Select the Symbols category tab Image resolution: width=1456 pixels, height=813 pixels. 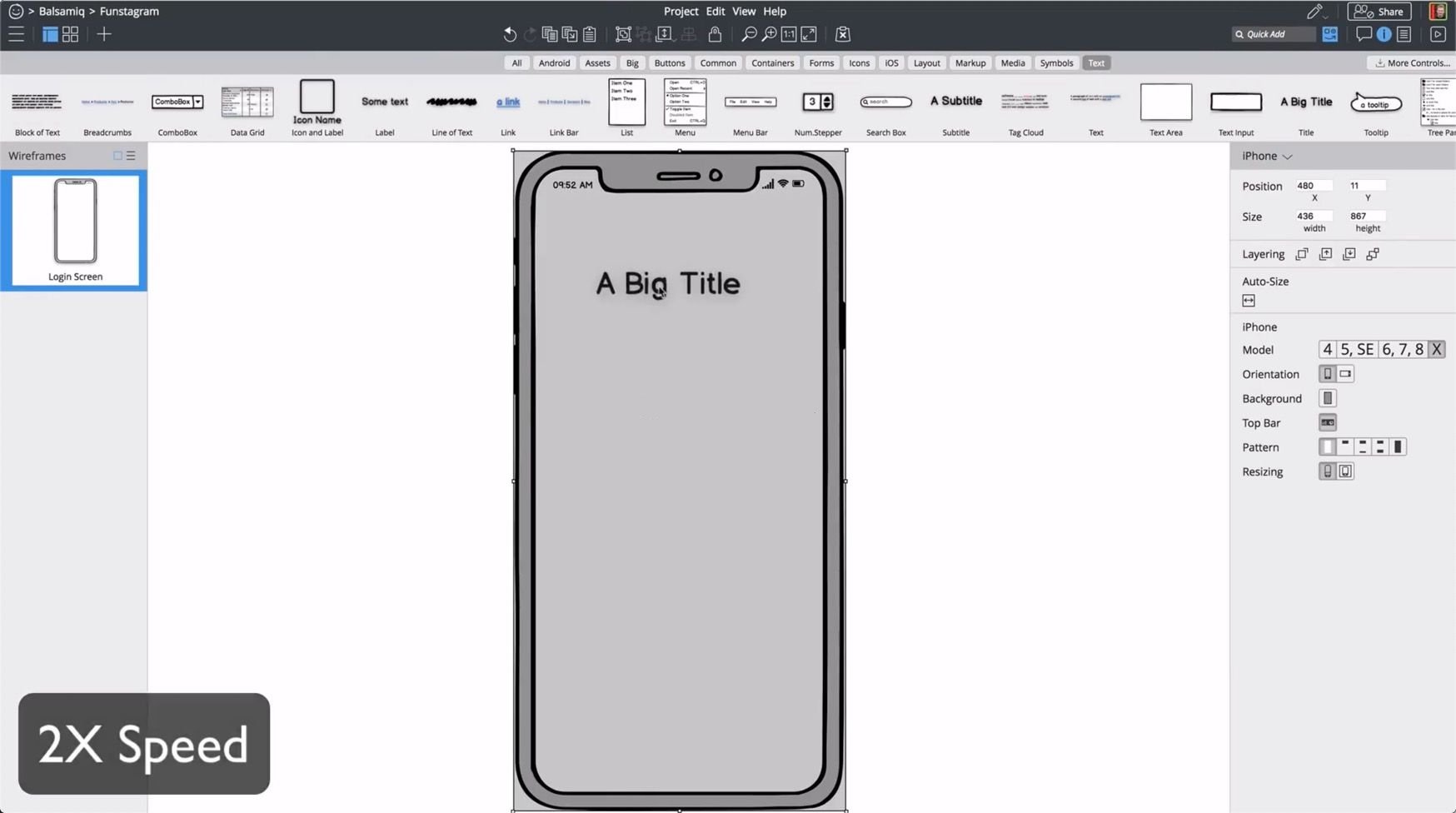pyautogui.click(x=1056, y=62)
